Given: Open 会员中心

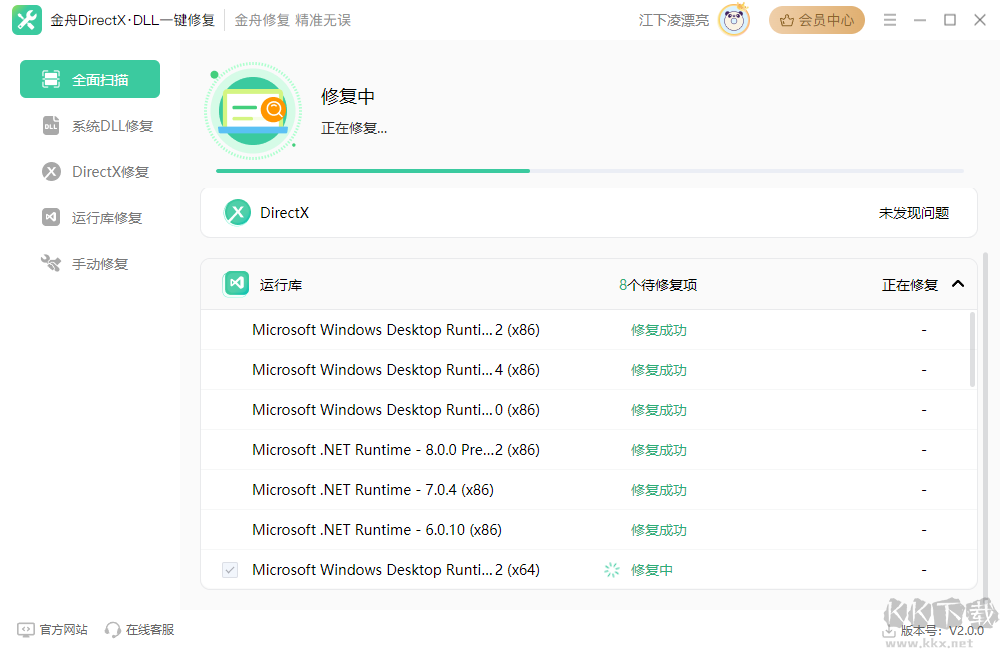Looking at the screenshot, I should [x=816, y=19].
